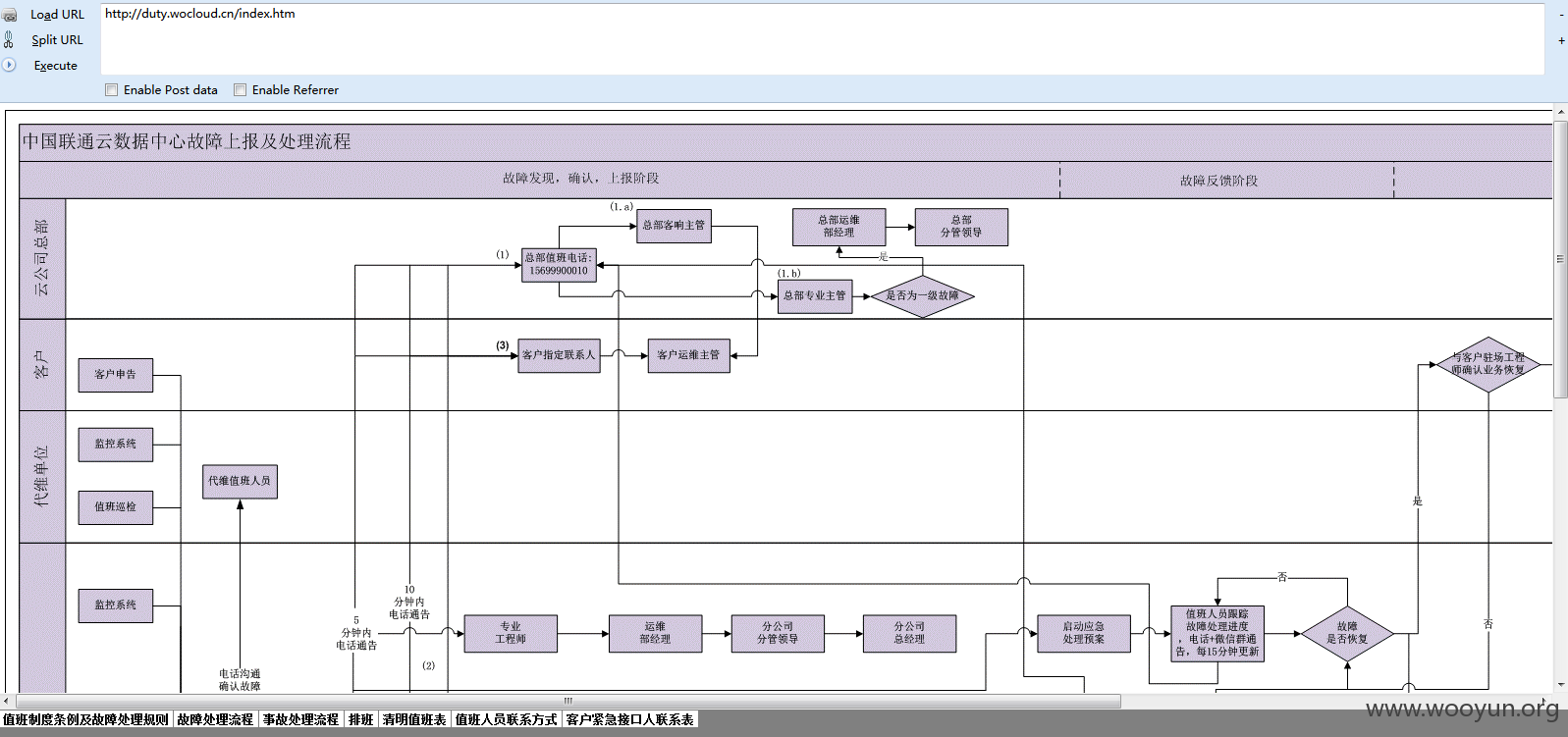The width and height of the screenshot is (1568, 737).
Task: Click the 中国联通云数据中心故障上报及处理流程 title
Action: coord(187,142)
